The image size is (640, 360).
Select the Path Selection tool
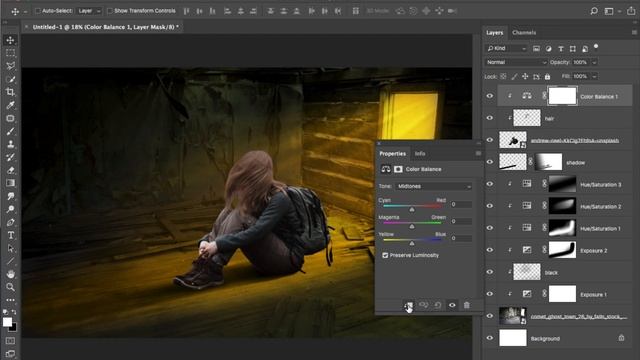[x=11, y=248]
